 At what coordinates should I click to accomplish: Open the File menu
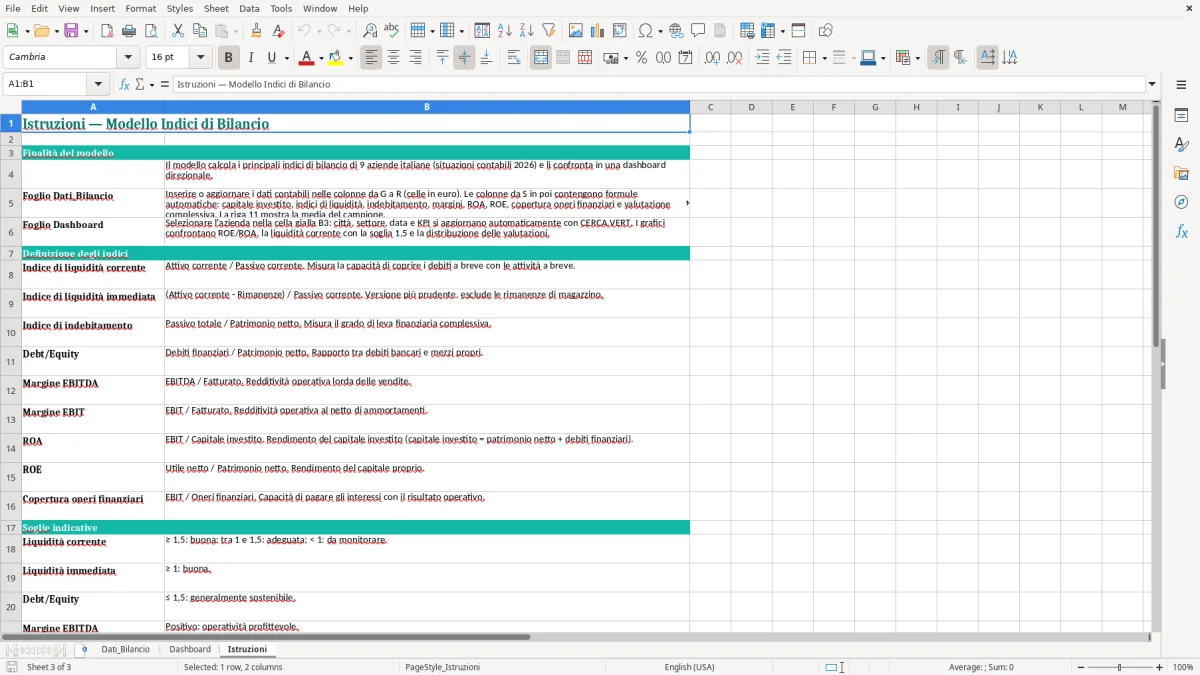coord(13,8)
